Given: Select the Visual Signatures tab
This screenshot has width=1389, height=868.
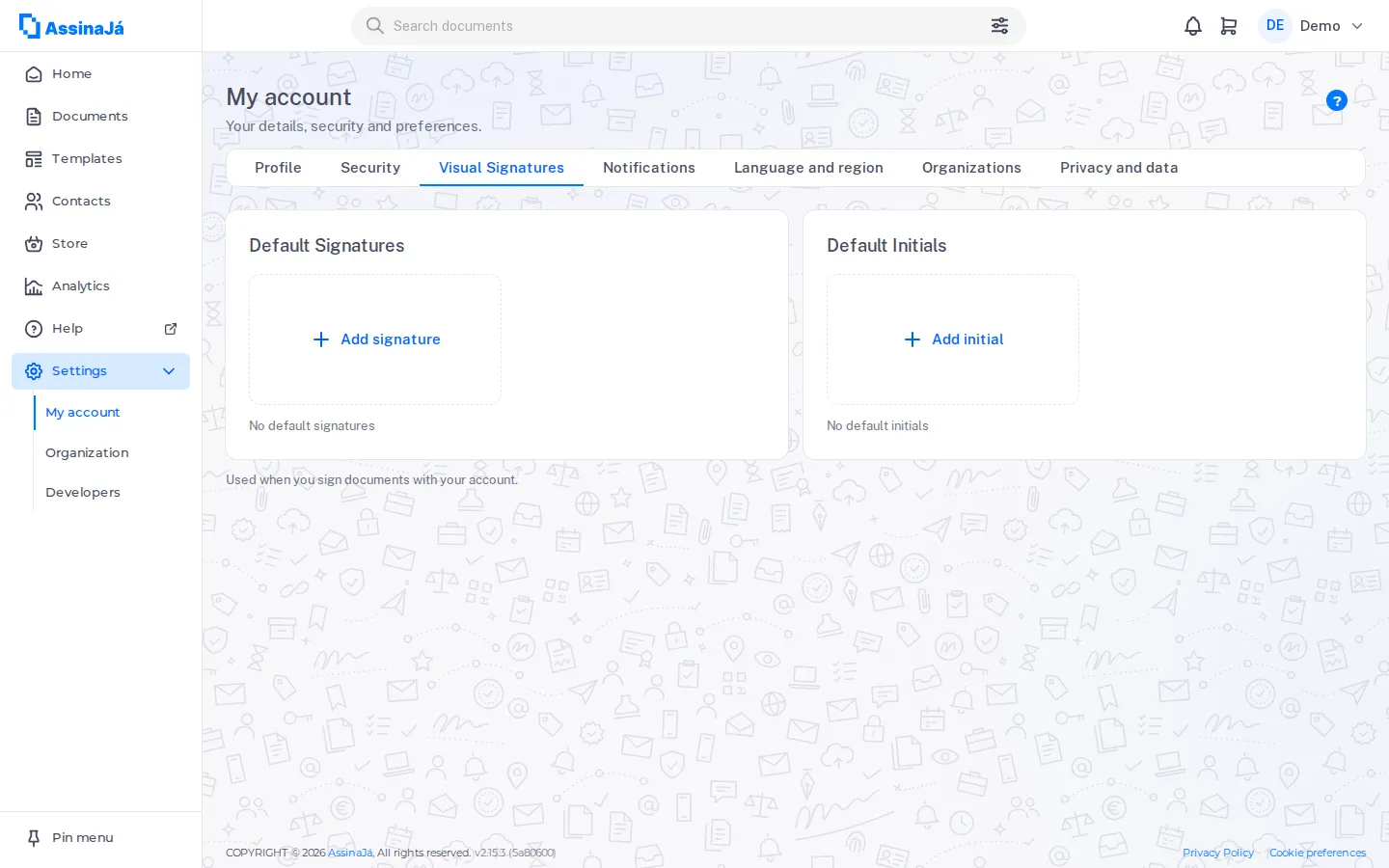Looking at the screenshot, I should (x=502, y=168).
